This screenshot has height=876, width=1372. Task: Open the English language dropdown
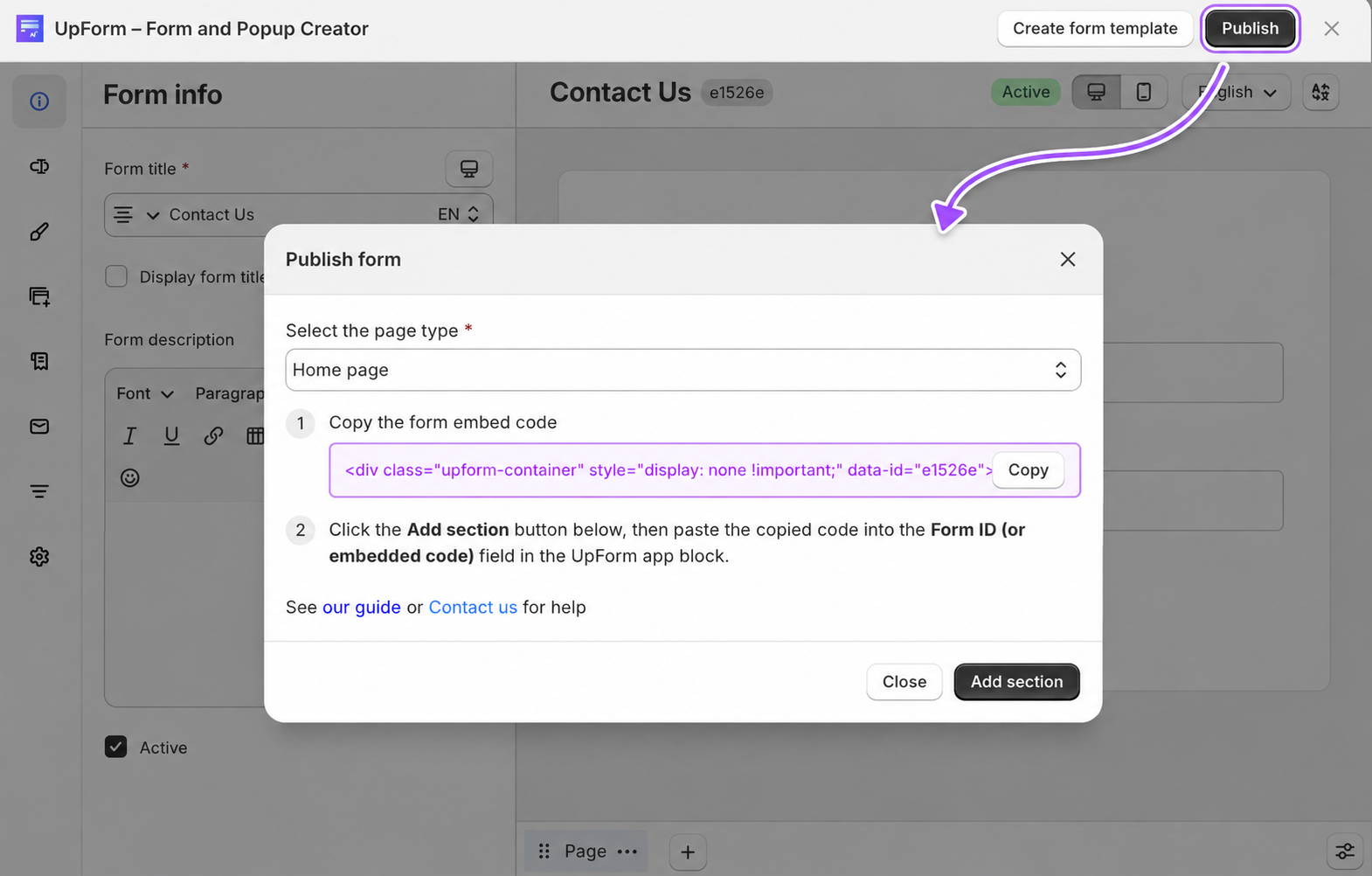pos(1237,92)
